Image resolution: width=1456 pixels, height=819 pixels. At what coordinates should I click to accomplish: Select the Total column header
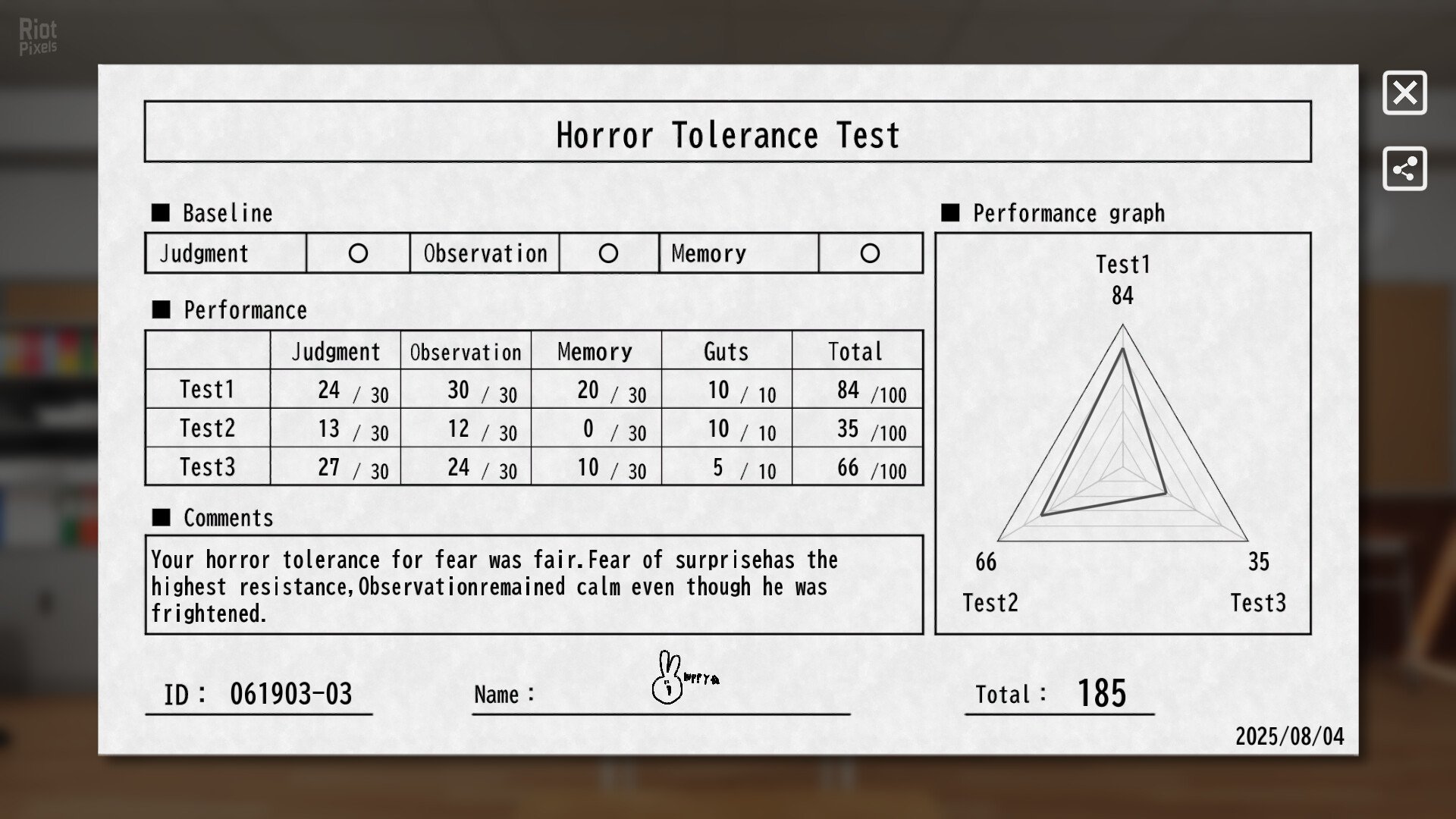click(x=857, y=350)
